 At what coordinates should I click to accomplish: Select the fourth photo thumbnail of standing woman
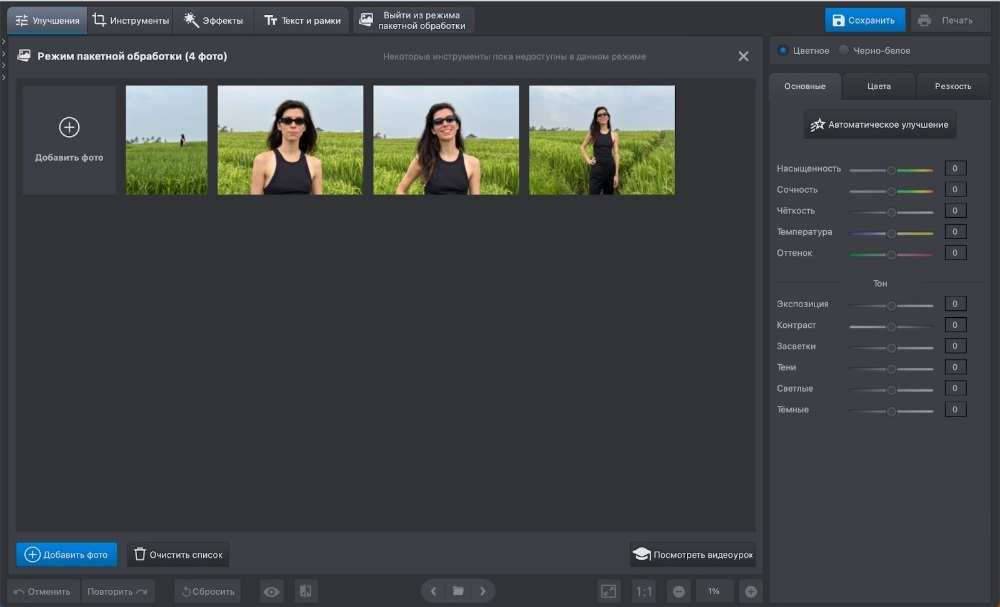point(602,140)
